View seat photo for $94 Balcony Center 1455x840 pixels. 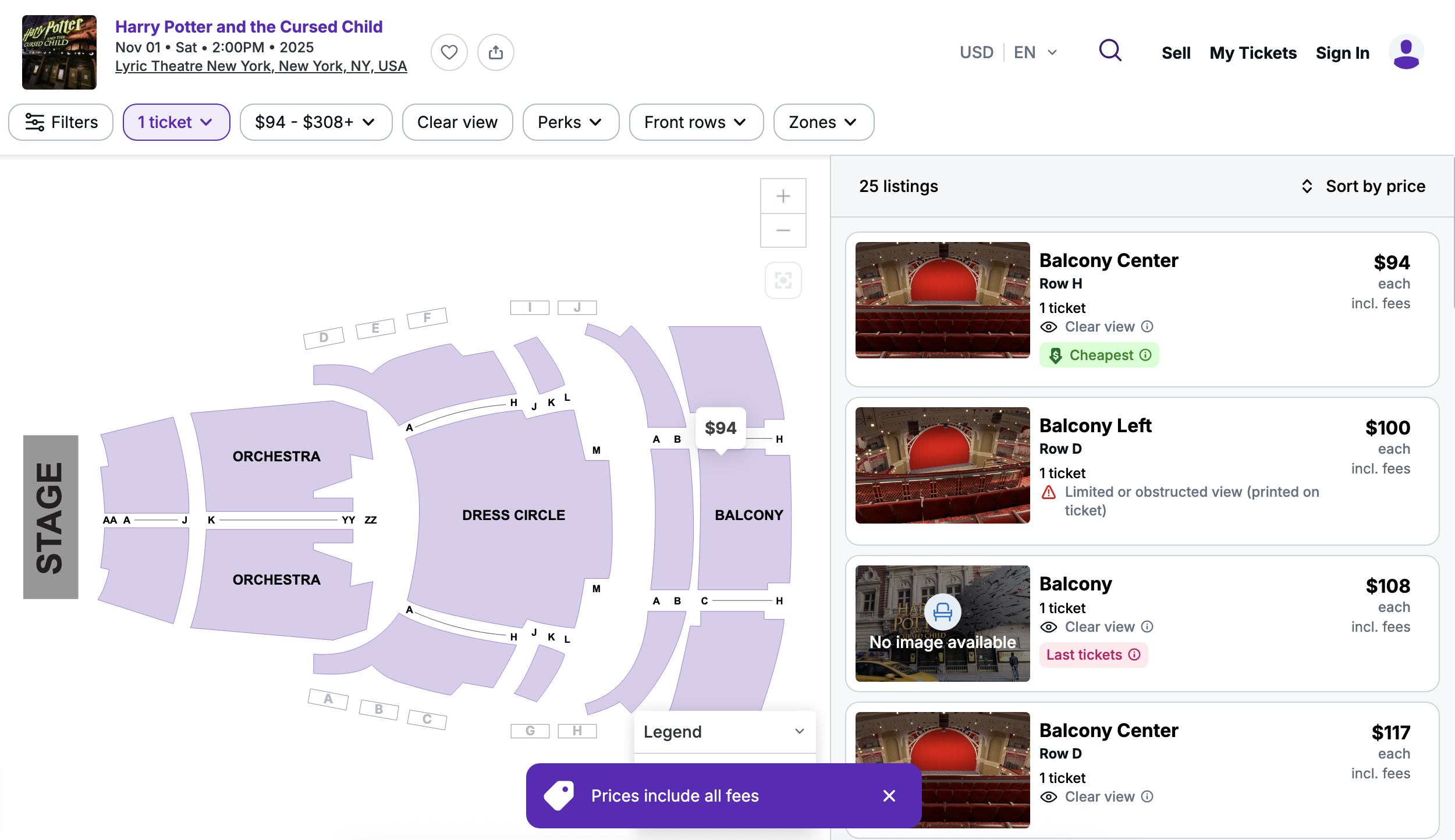pos(942,300)
